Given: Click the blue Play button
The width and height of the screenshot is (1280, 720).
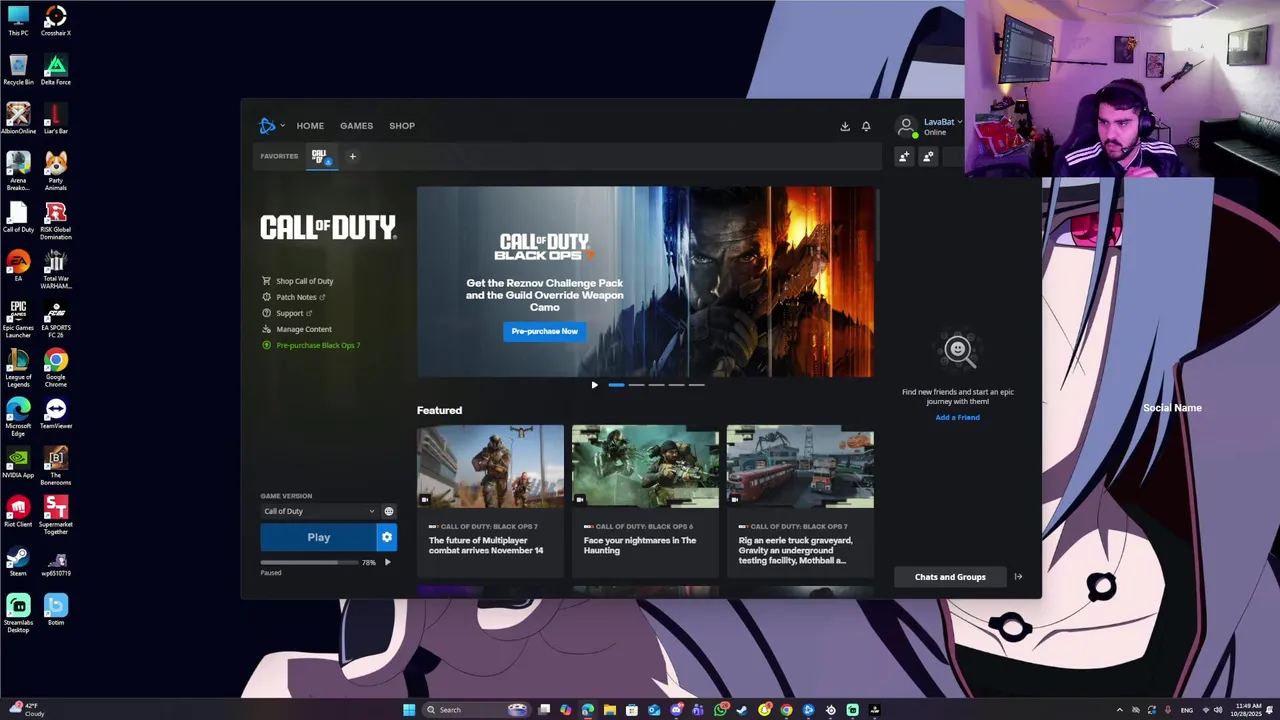Looking at the screenshot, I should (318, 537).
